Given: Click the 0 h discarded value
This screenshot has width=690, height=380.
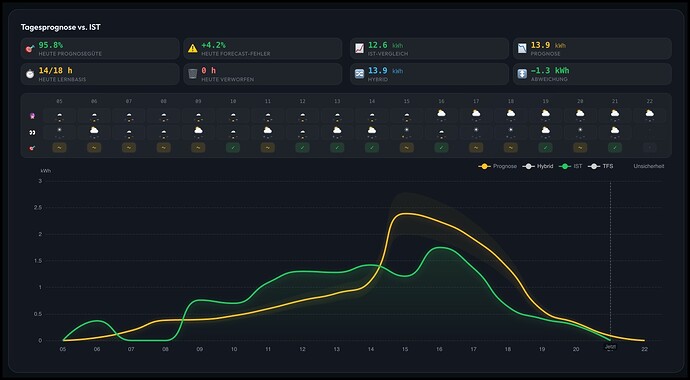Looking at the screenshot, I should click(x=209, y=70).
